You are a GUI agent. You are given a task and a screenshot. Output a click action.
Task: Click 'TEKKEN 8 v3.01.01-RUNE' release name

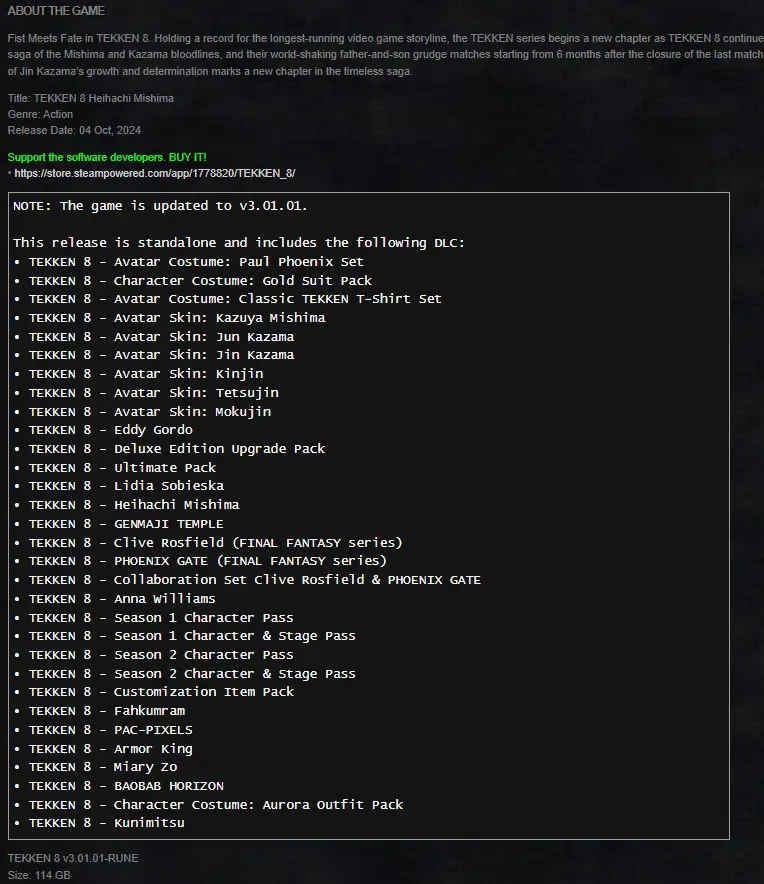click(x=73, y=858)
